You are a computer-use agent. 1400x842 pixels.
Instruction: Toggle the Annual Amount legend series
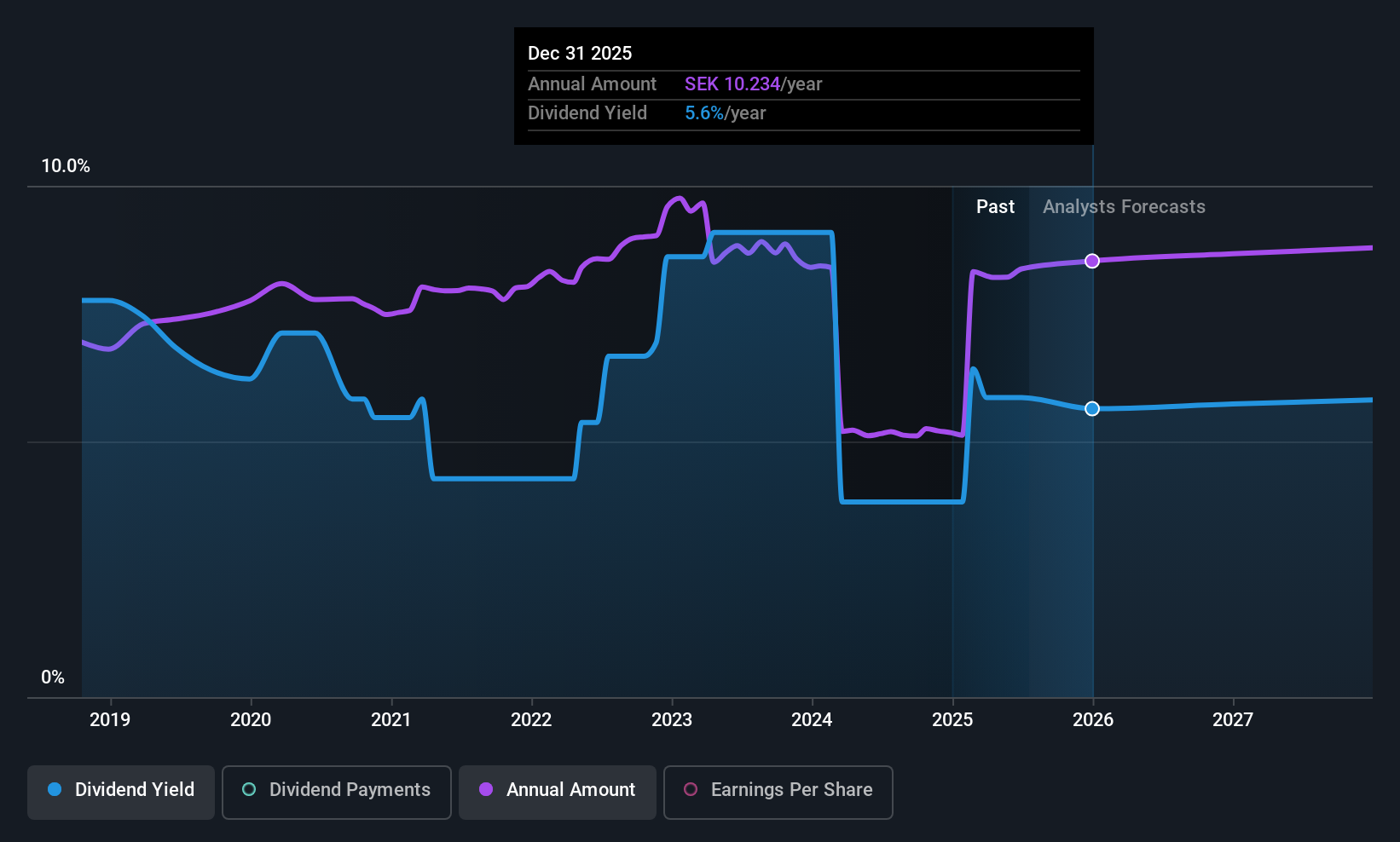pos(558,793)
